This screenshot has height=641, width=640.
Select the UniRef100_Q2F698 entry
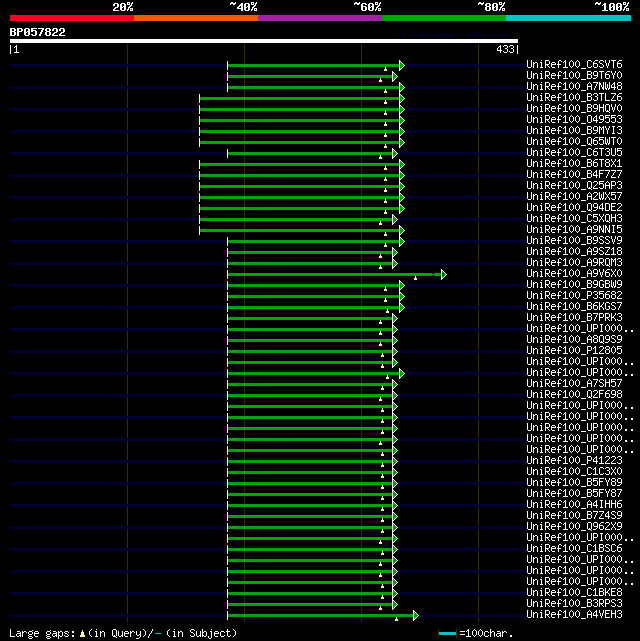click(574, 395)
